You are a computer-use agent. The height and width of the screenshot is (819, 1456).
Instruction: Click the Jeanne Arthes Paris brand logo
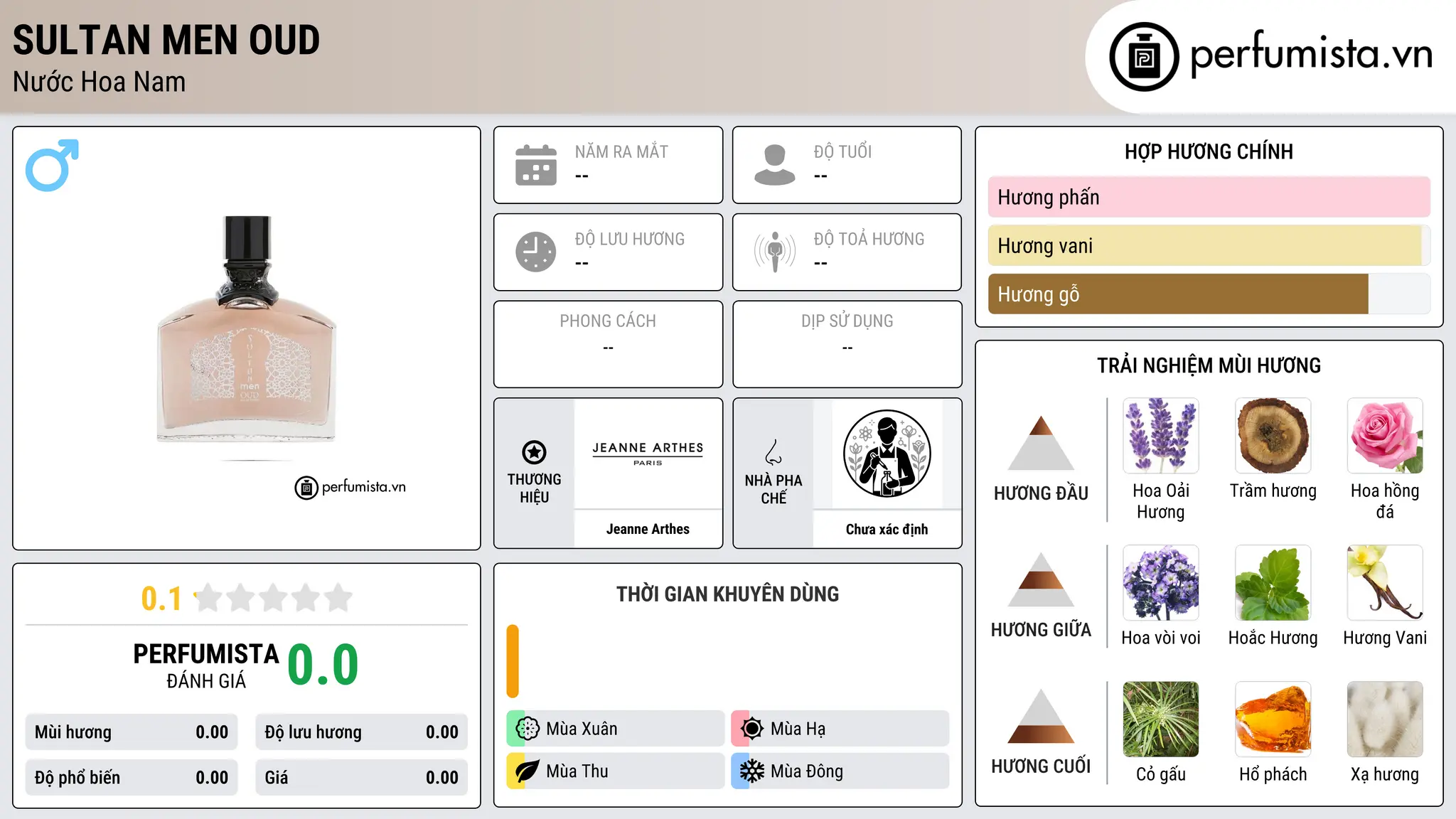point(648,454)
